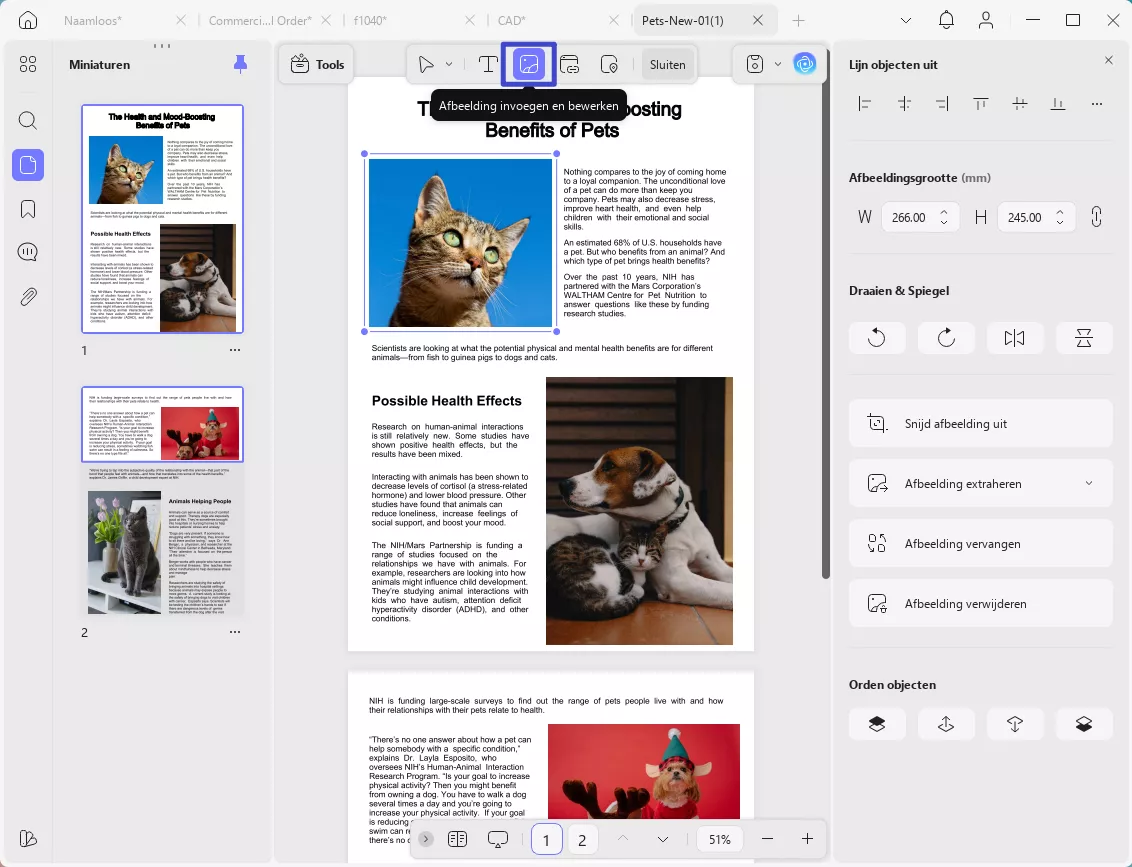This screenshot has height=867, width=1132.
Task: Align objects to the bottom
Action: 1058,104
